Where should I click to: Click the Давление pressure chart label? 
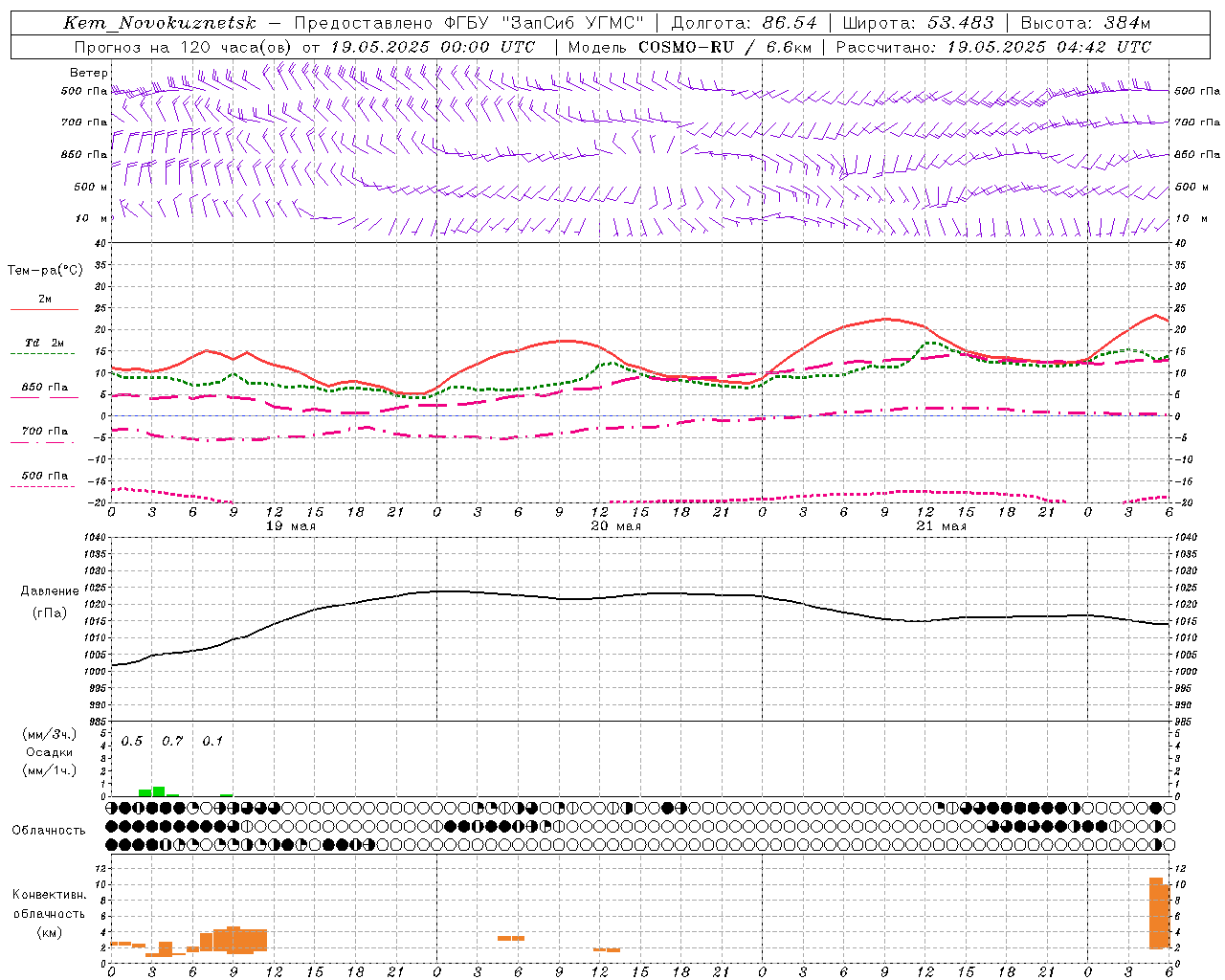pos(50,591)
